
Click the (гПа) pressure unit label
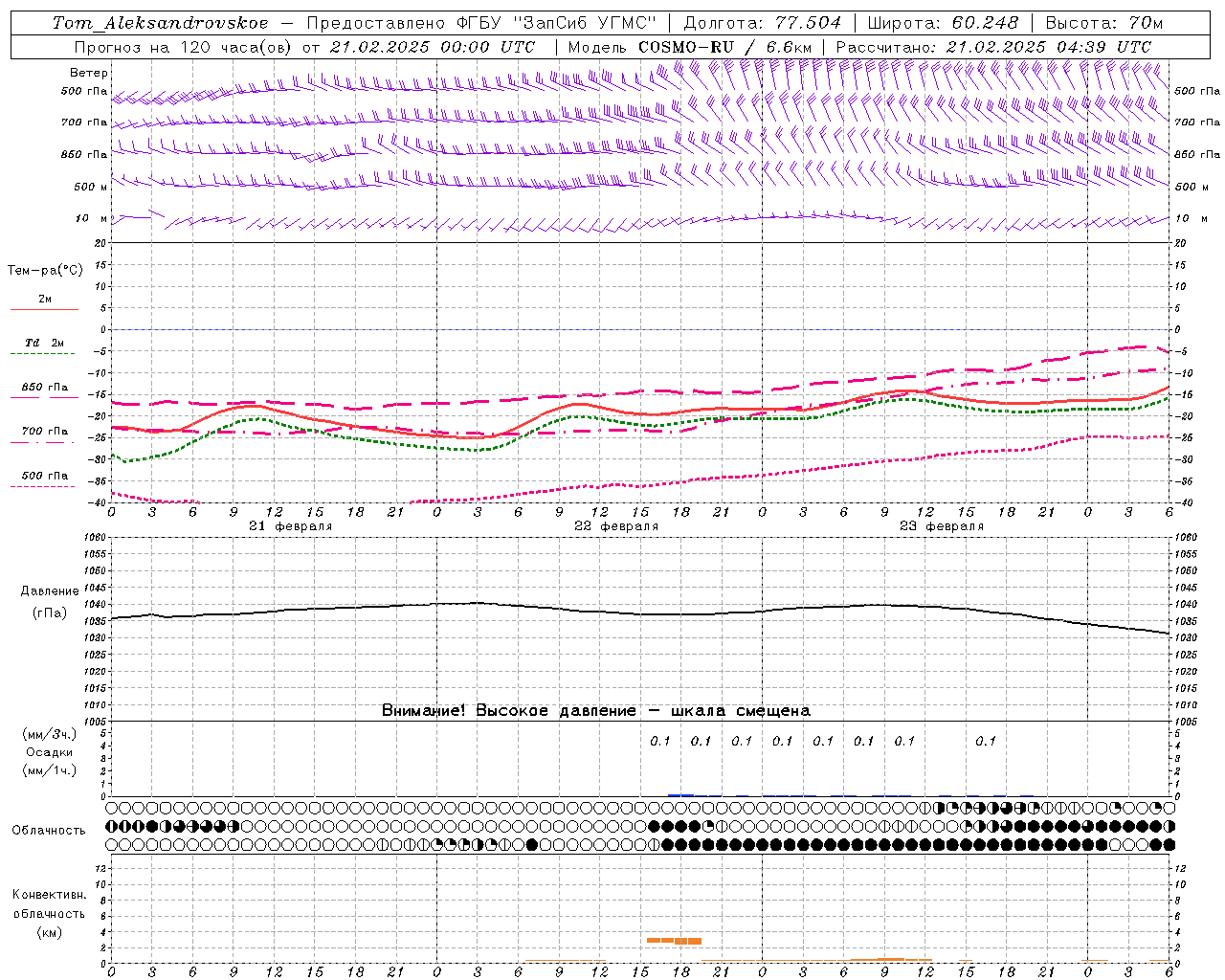click(50, 613)
